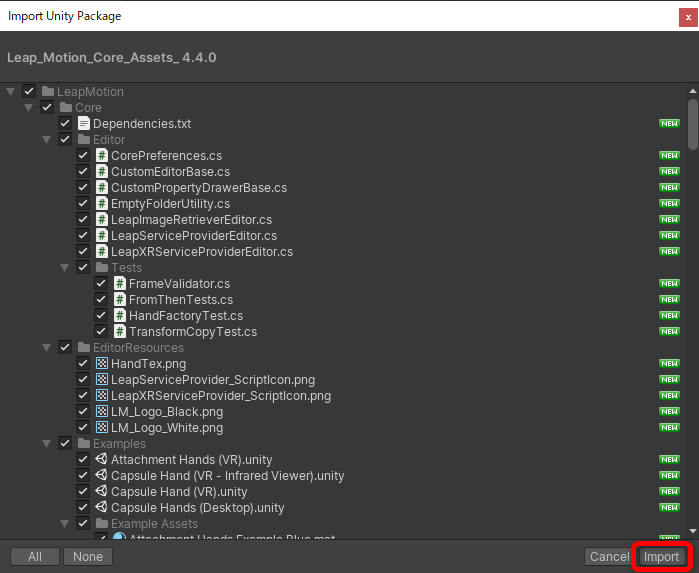Toggle the EmptyFolderUtility.cs checkbox
The image size is (699, 573).
(x=83, y=203)
